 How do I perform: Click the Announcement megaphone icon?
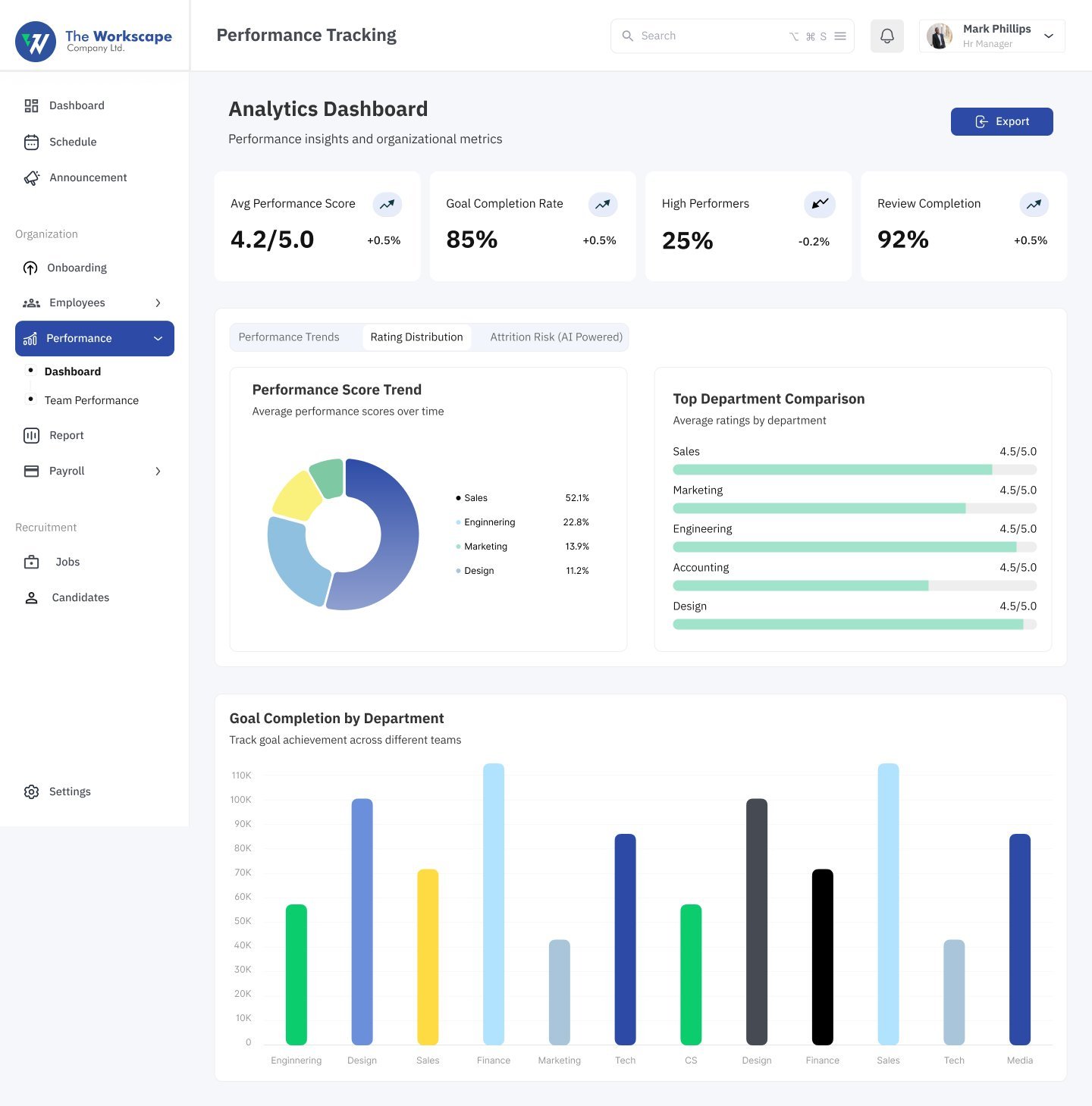32,177
